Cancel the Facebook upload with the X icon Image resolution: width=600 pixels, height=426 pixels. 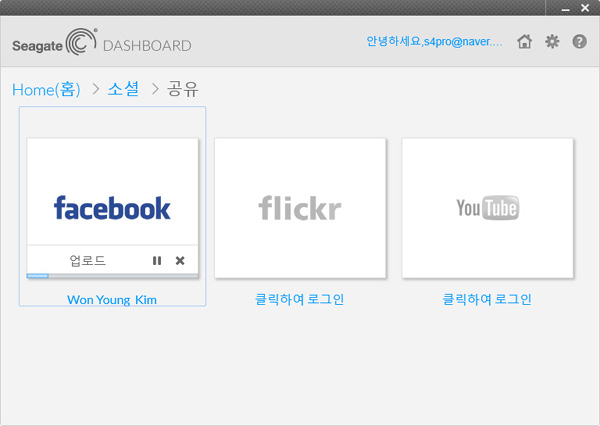180,261
